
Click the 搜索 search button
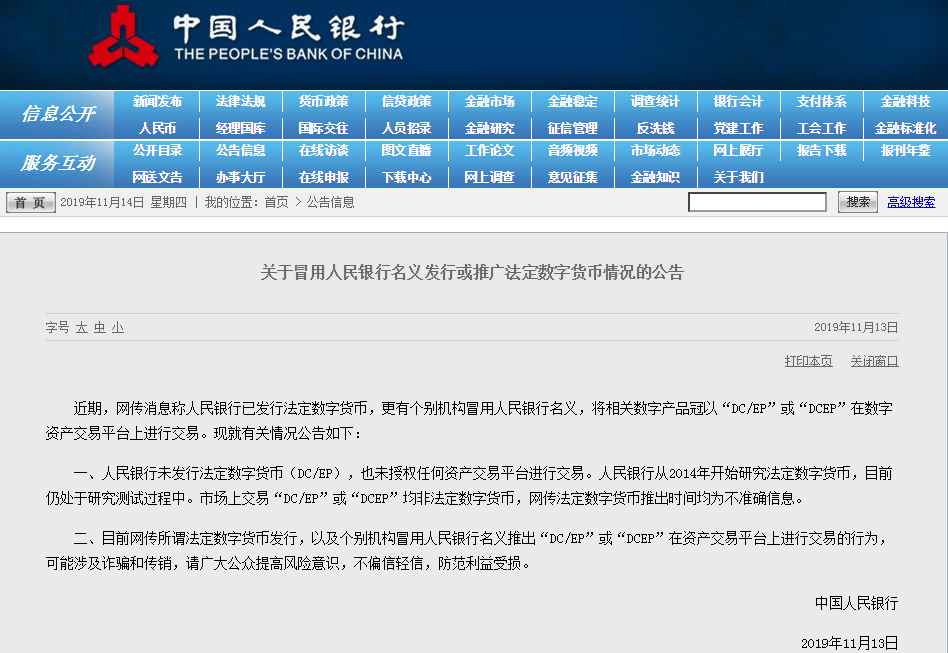(x=856, y=200)
